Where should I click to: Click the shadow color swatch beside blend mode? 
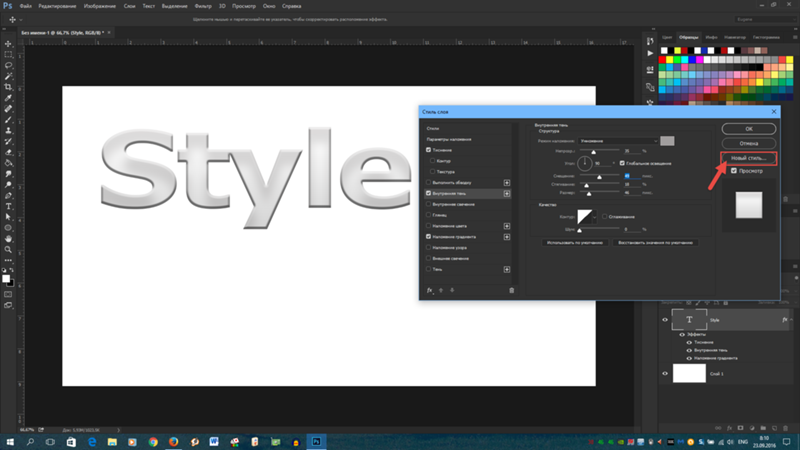pyautogui.click(x=667, y=141)
